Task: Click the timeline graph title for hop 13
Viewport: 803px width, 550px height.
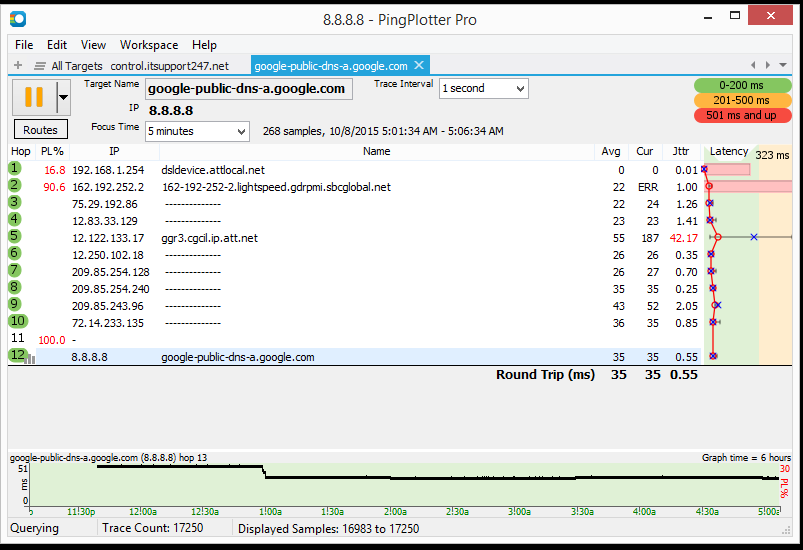Action: [108, 457]
